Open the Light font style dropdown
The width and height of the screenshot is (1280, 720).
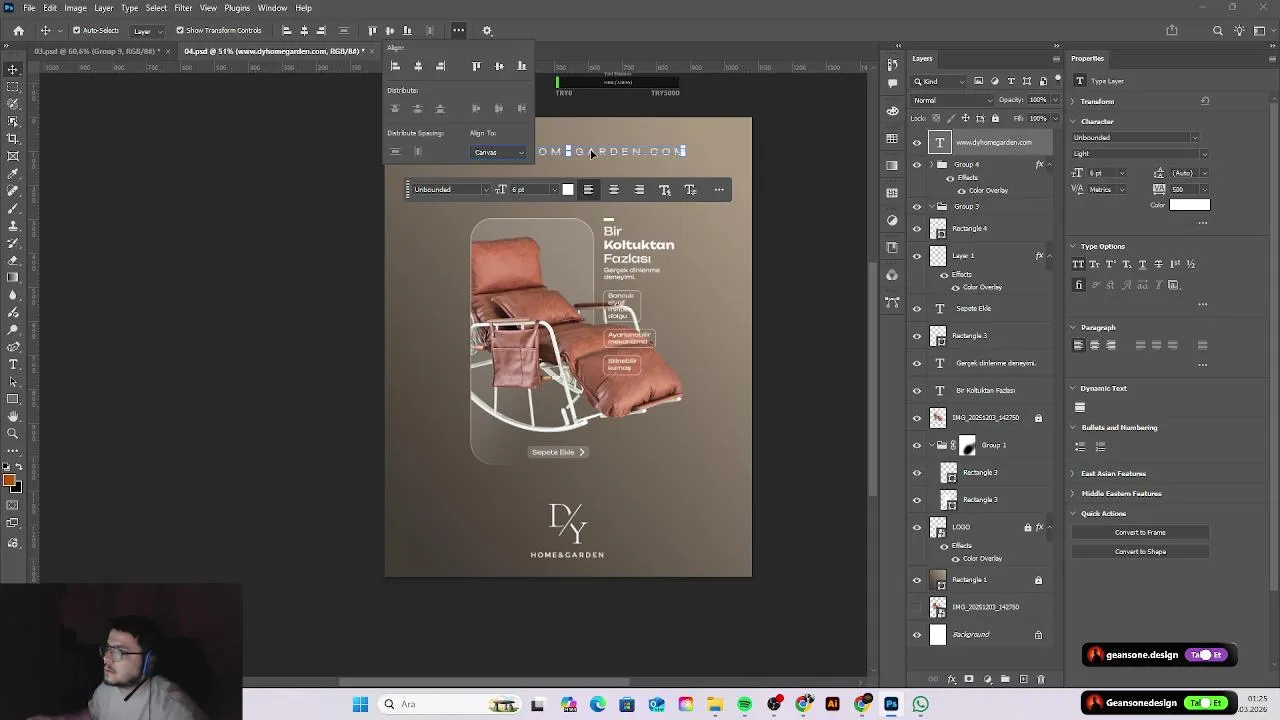1140,154
